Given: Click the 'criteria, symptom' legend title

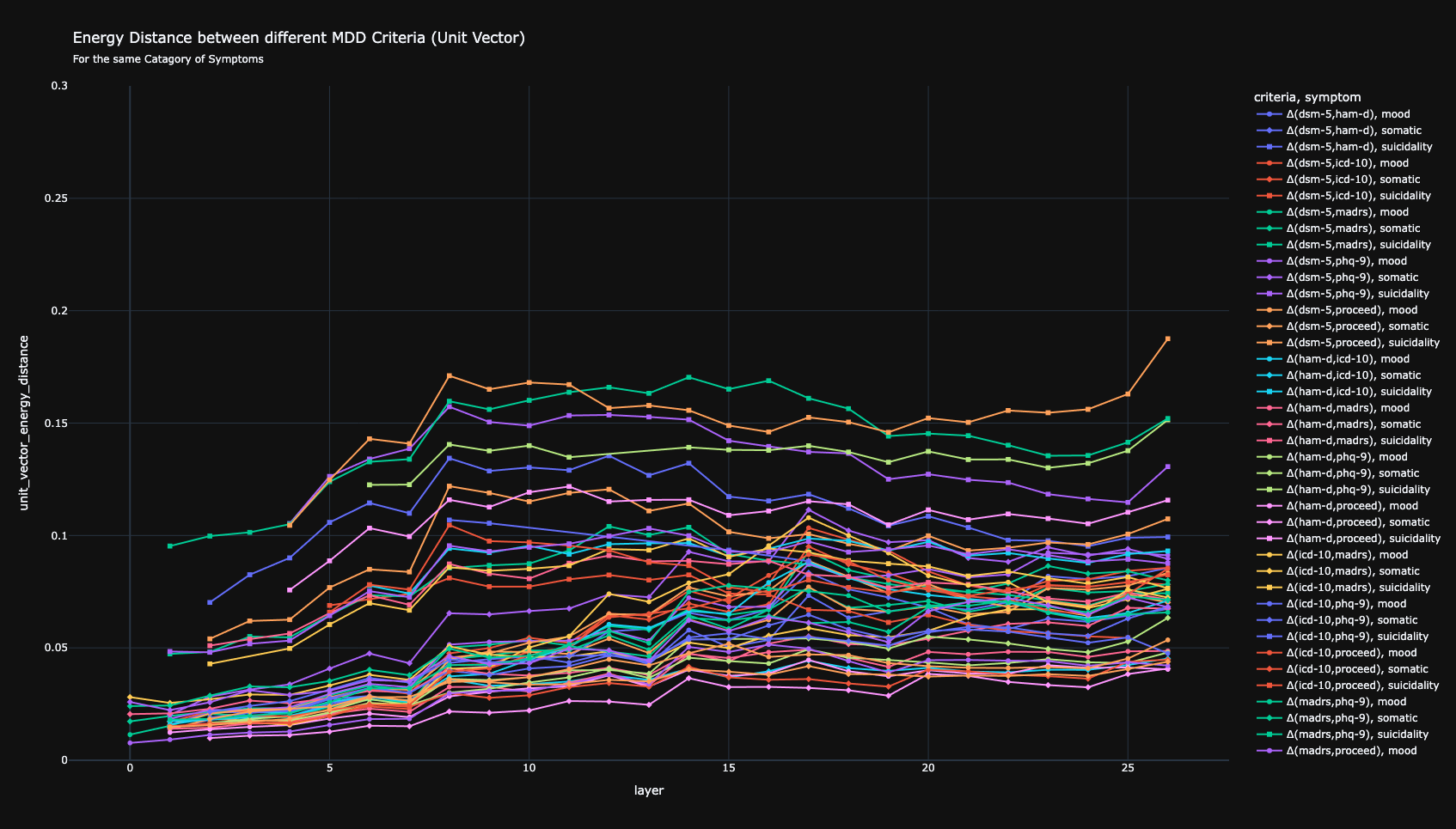Looking at the screenshot, I should 1306,97.
